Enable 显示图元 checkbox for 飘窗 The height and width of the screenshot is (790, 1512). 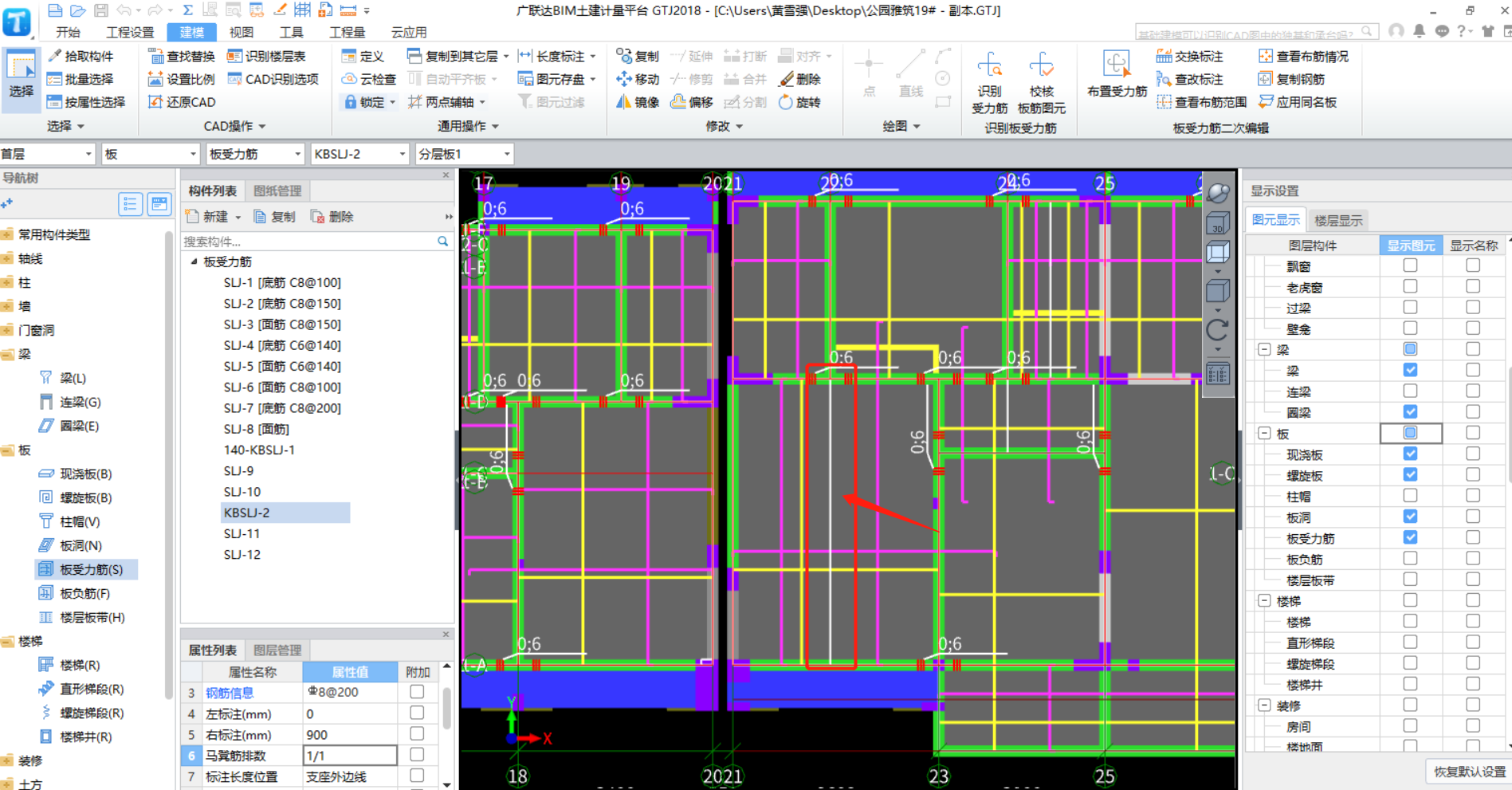pos(1410,265)
